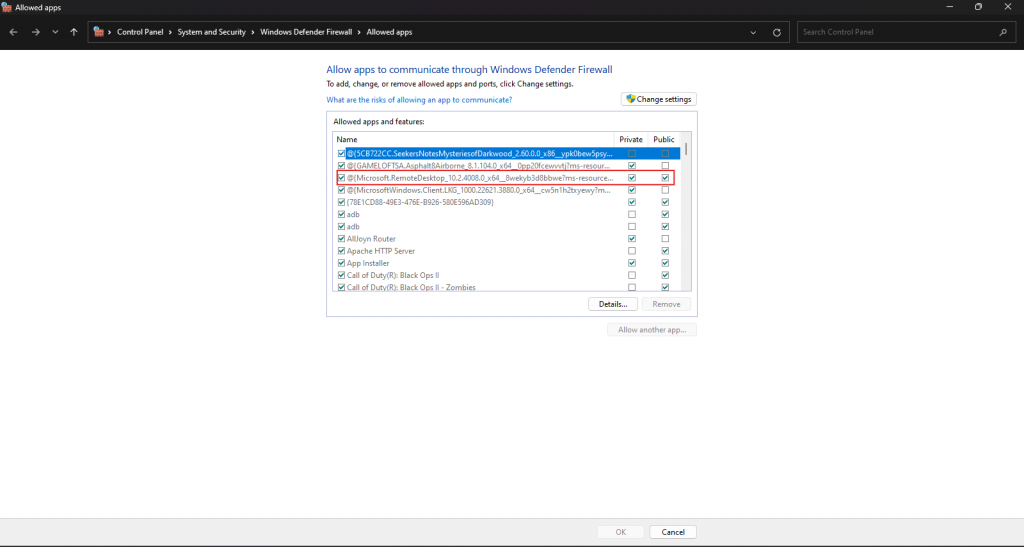Viewport: 1024px width, 547px height.
Task: Expand the chevron after System and Security
Action: [x=253, y=32]
